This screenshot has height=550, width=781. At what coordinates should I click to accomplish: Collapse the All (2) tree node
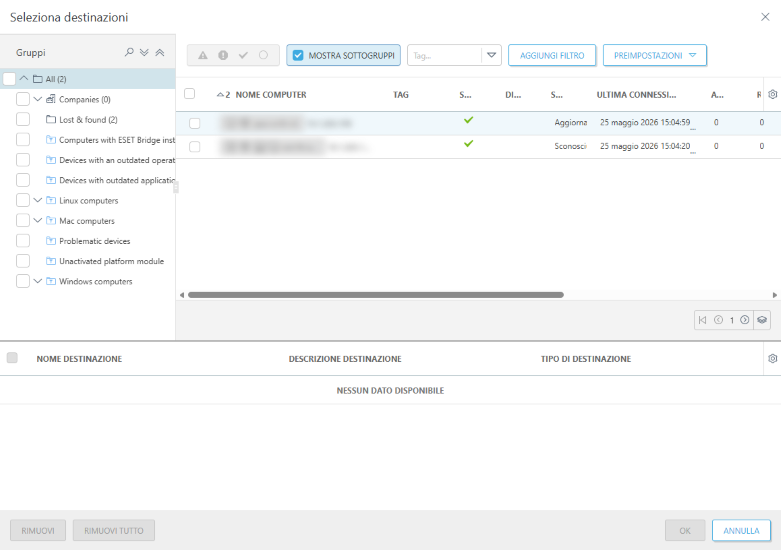coord(23,78)
